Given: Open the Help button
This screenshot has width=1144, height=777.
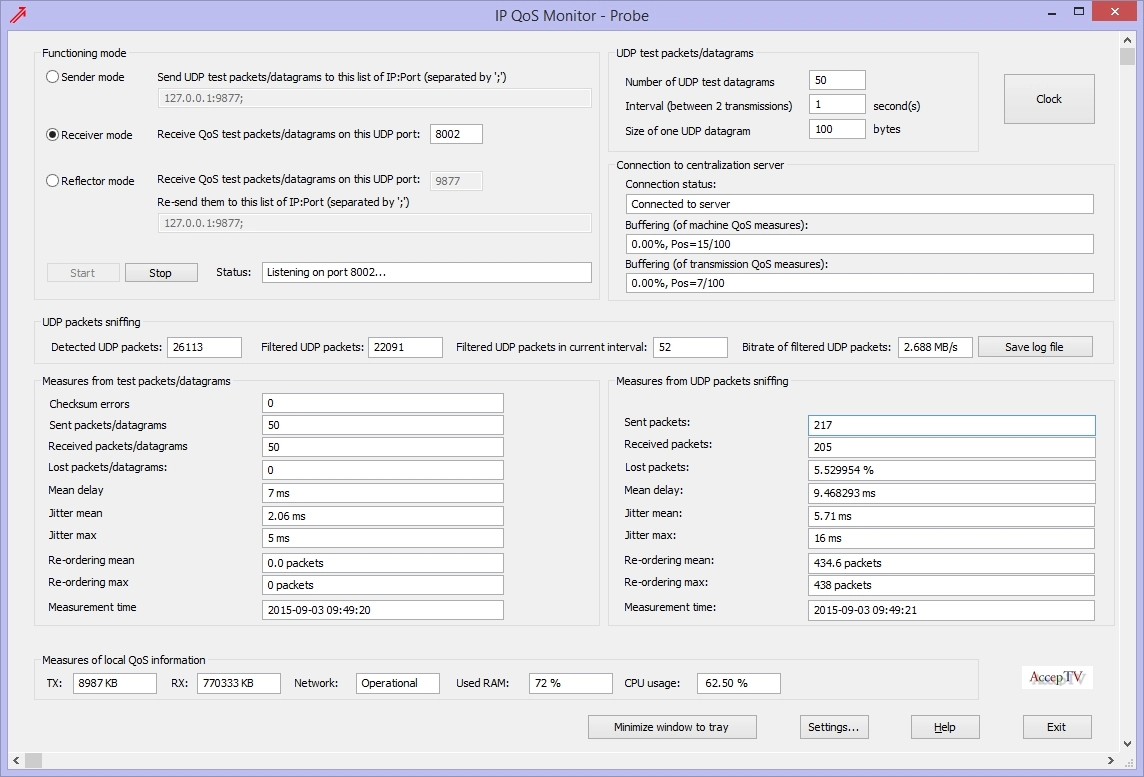Looking at the screenshot, I should point(945,727).
